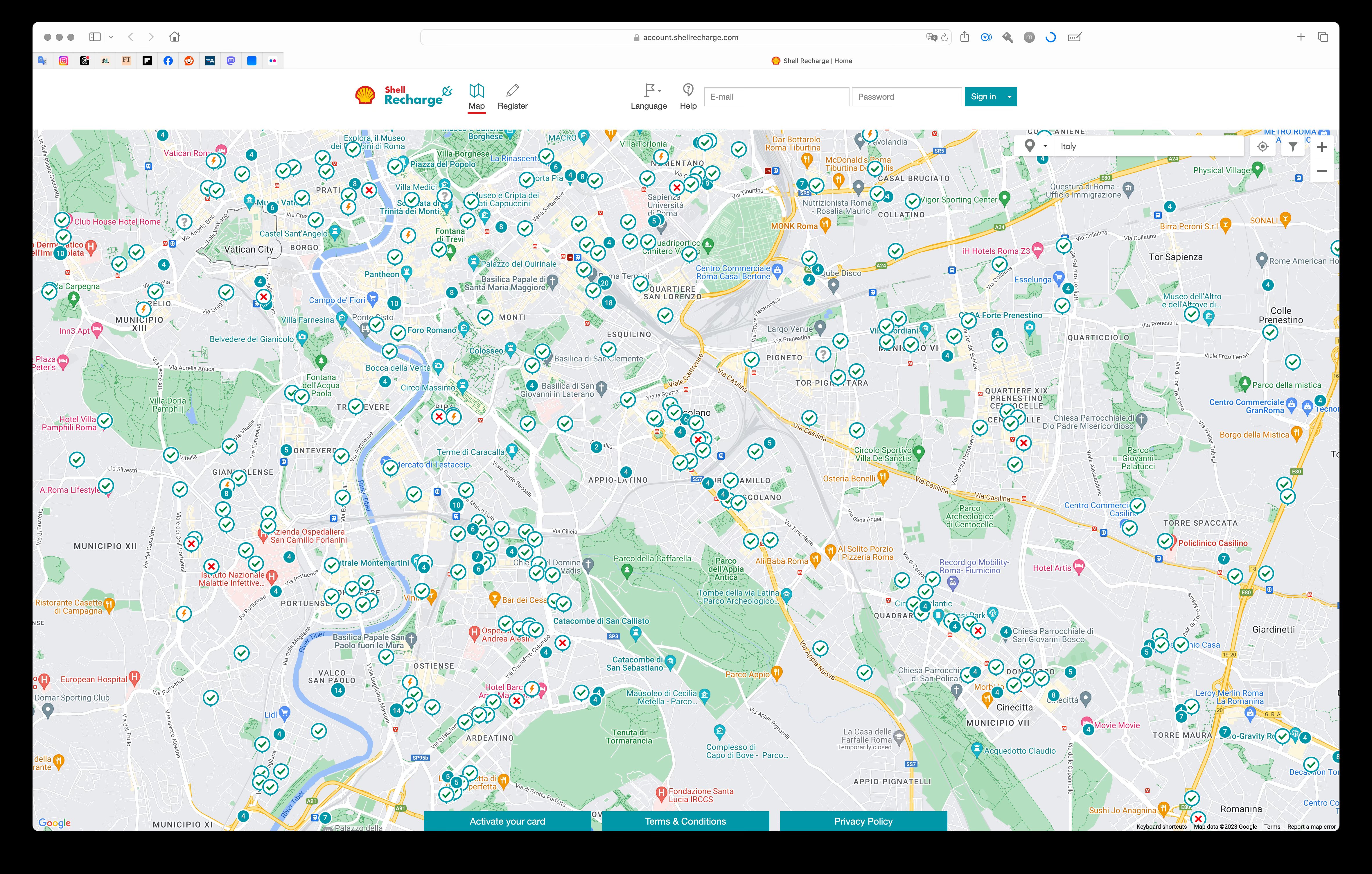This screenshot has height=874, width=1372.
Task: Open the Reddit pinned tab
Action: coord(189,60)
